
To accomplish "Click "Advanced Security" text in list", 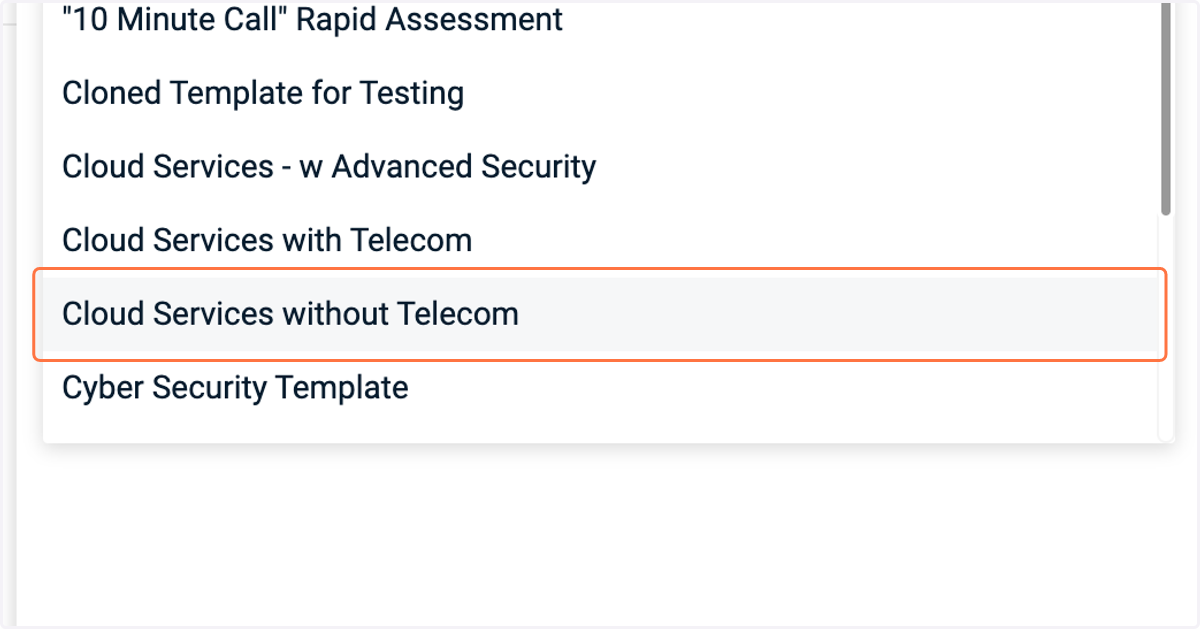I will pos(464,166).
